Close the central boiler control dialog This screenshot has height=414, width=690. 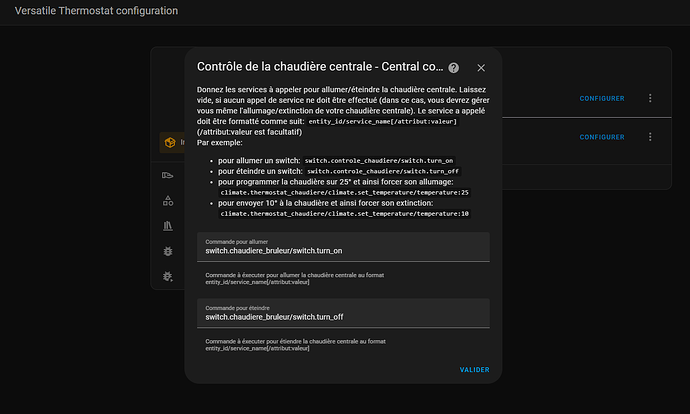coord(481,68)
